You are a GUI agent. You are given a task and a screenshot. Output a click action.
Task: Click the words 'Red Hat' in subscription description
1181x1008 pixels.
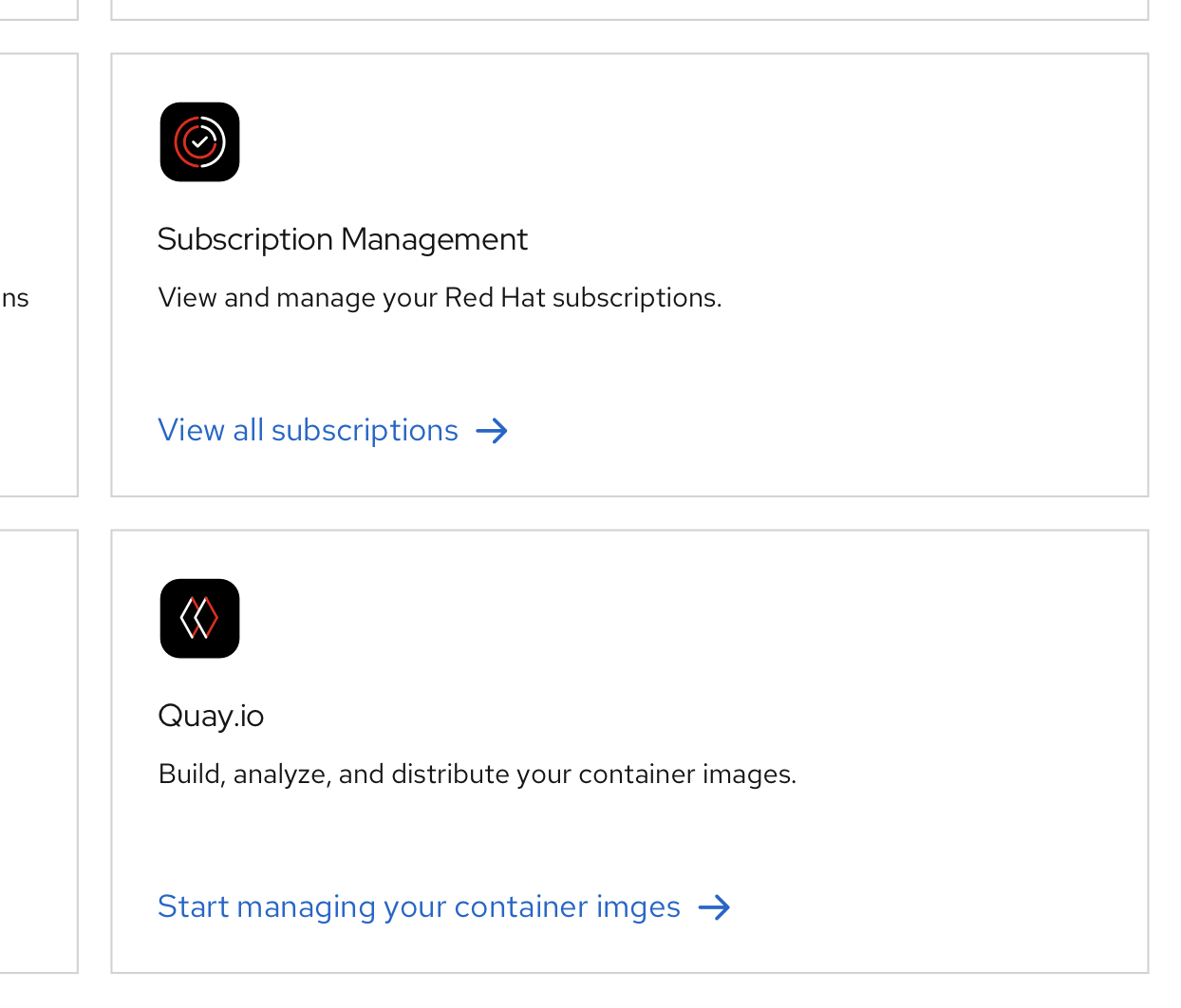(x=495, y=298)
